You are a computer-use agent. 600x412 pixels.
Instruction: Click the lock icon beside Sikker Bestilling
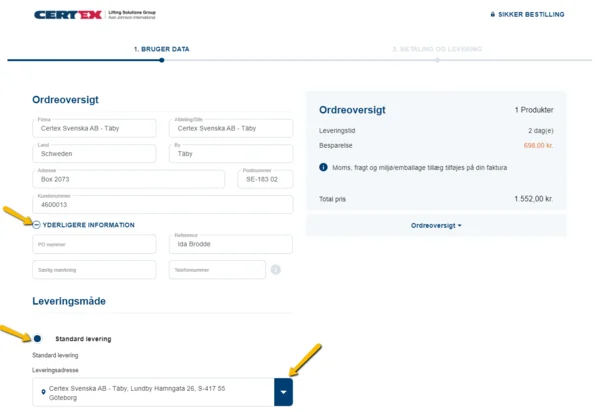pos(492,14)
